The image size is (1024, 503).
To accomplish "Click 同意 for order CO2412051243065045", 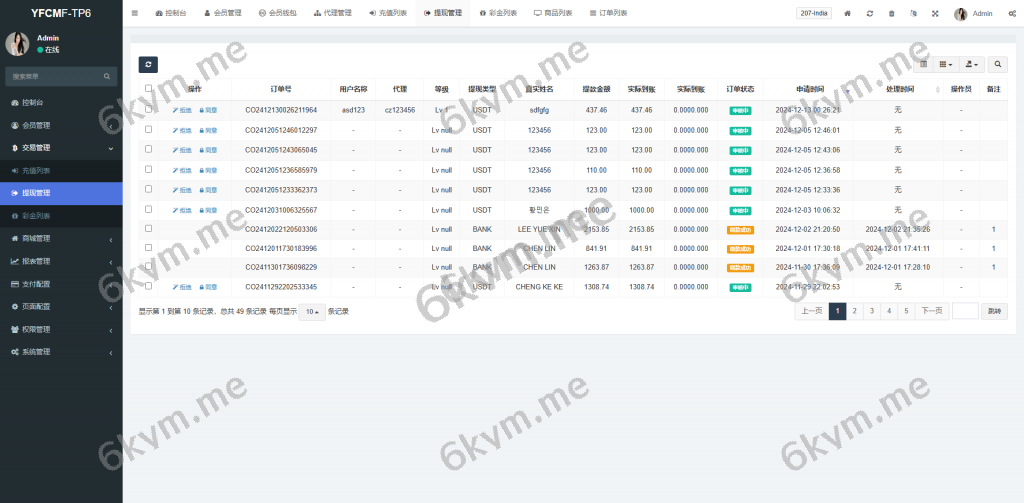I will pyautogui.click(x=208, y=150).
